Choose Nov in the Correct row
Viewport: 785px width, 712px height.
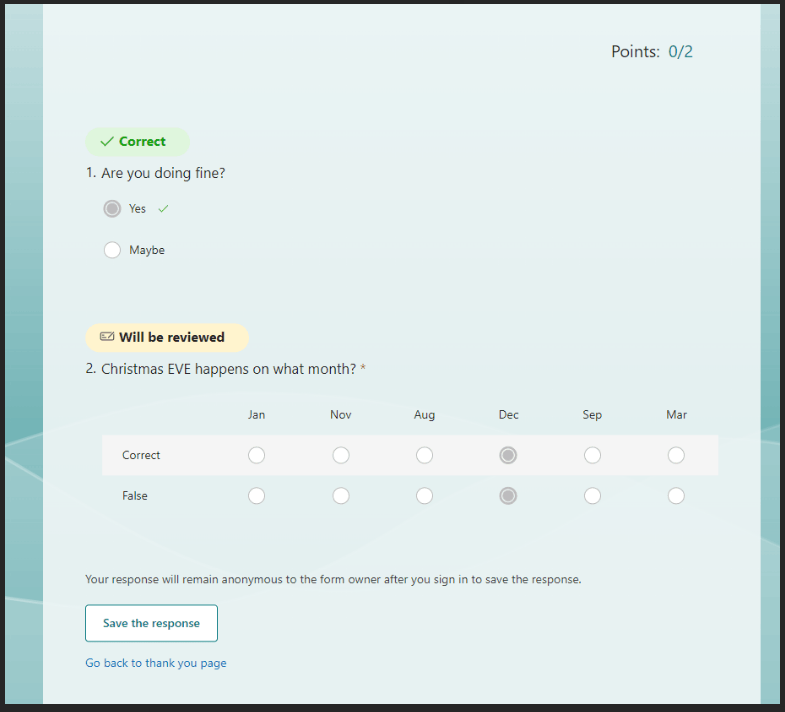click(x=341, y=455)
